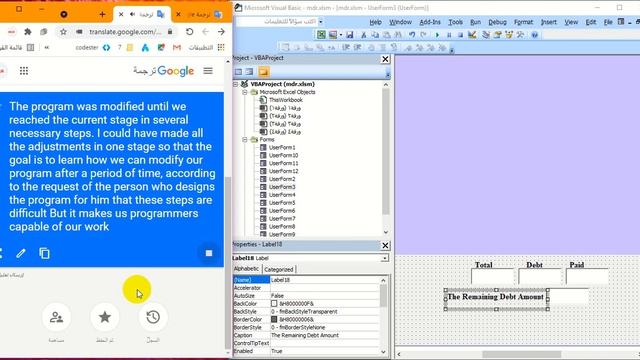Image resolution: width=640 pixels, height=360 pixels.
Task: Click View Object icon in Project panel
Action: [x=249, y=72]
